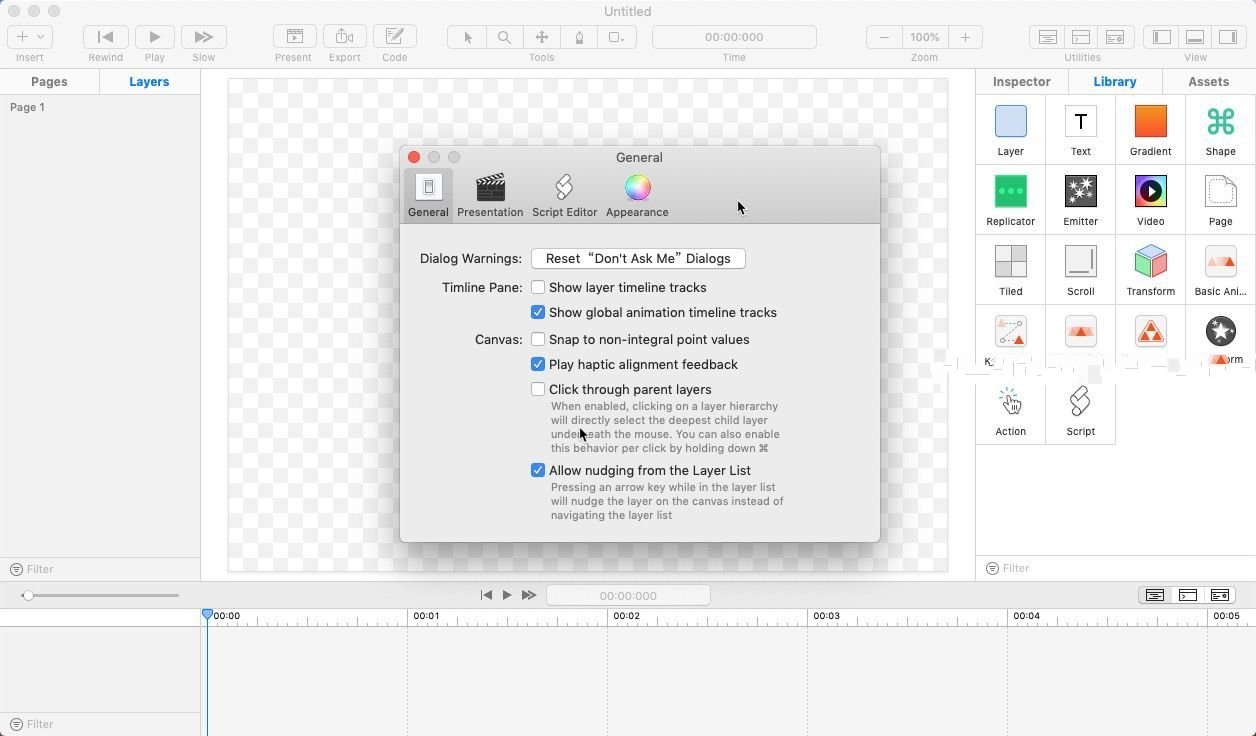Open Script Editor preferences pane
The height and width of the screenshot is (736, 1256).
[564, 195]
